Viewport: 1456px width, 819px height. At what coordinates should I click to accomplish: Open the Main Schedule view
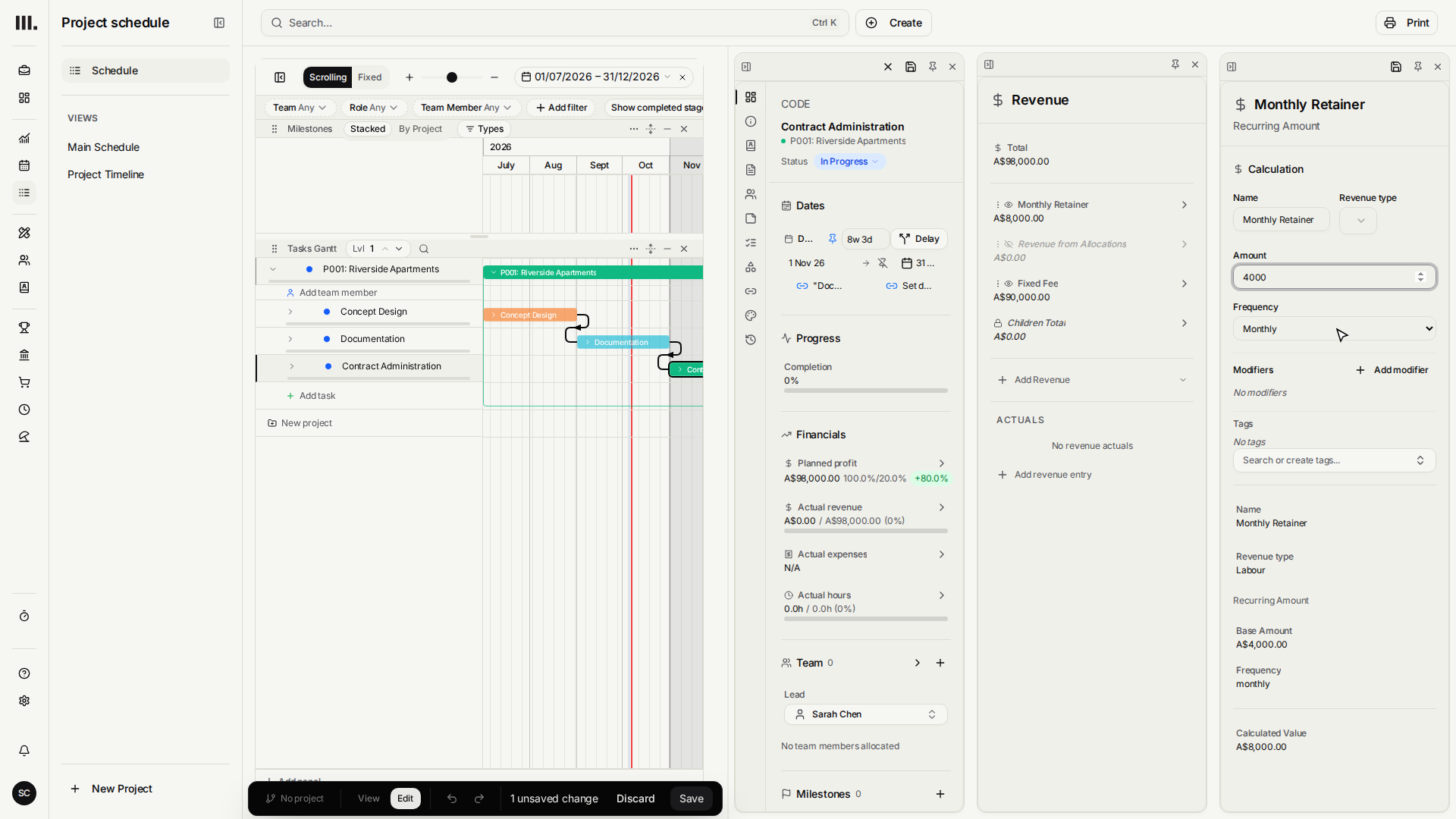pos(103,147)
